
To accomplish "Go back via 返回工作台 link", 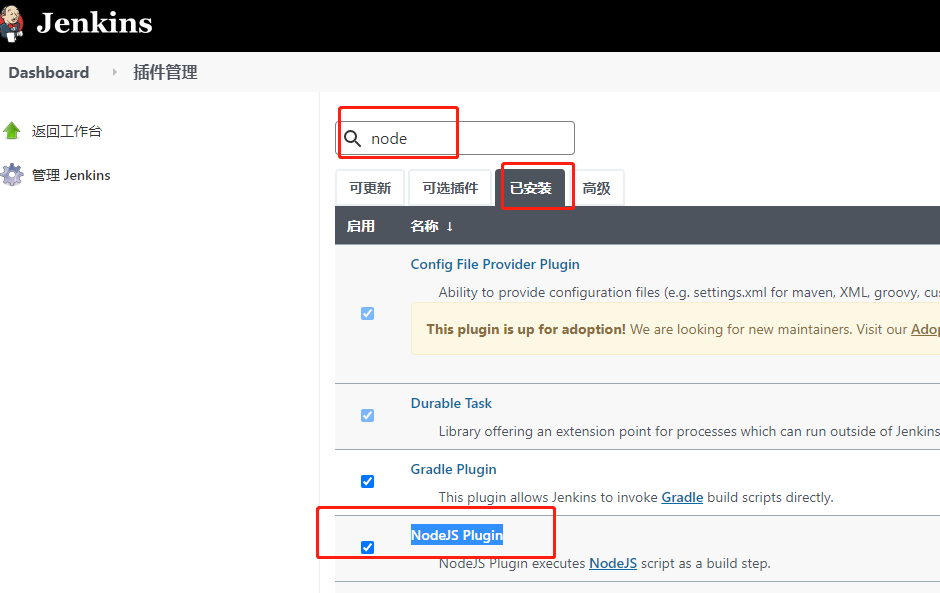I will click(67, 131).
